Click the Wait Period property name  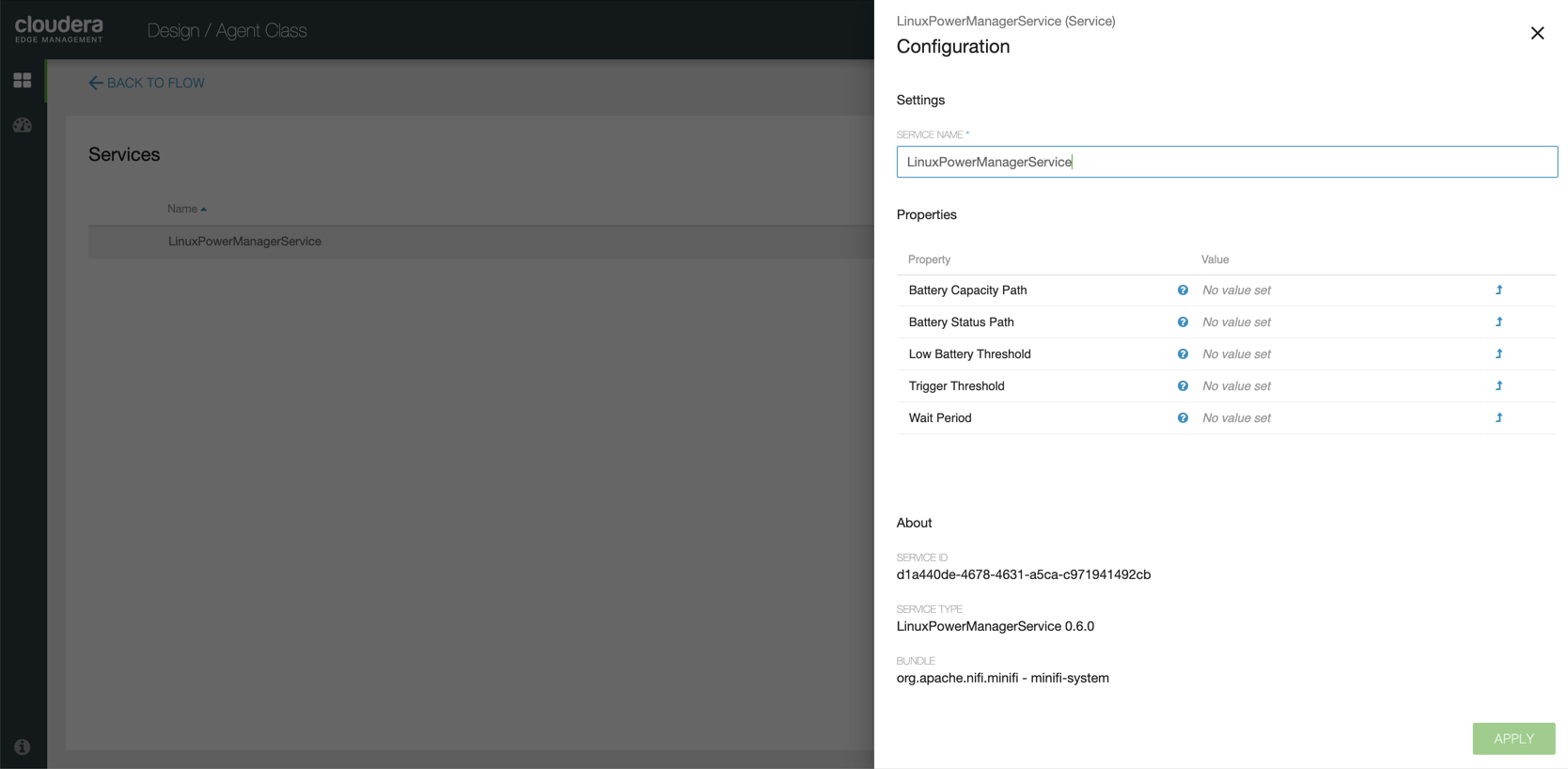[x=940, y=418]
